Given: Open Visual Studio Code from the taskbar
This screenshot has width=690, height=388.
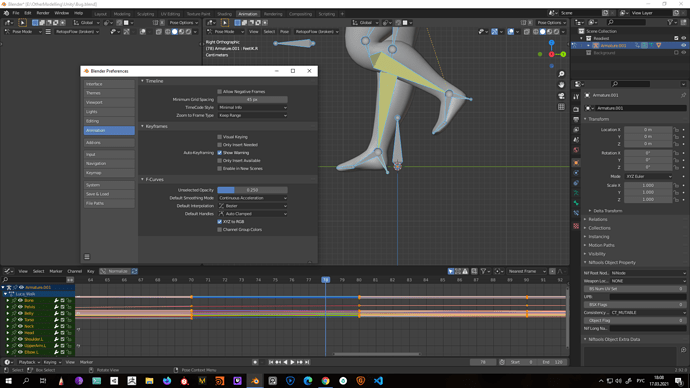Looking at the screenshot, I should [378, 381].
